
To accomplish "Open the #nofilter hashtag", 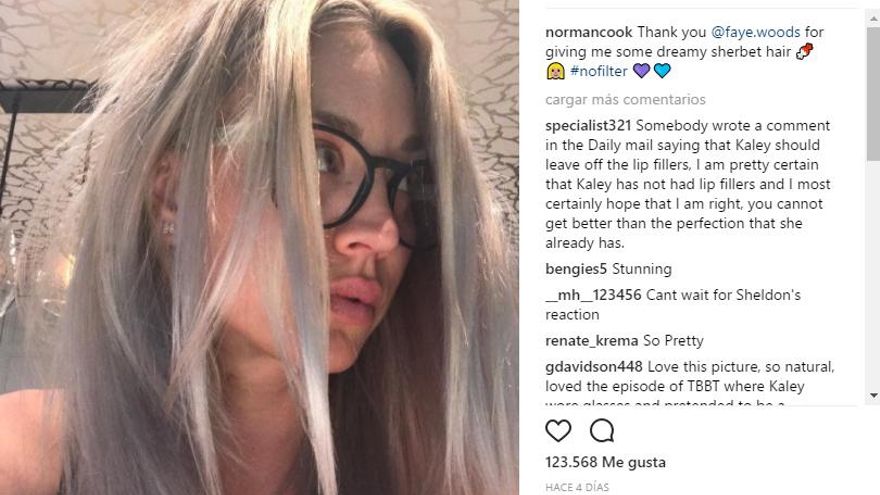I will pyautogui.click(x=598, y=71).
